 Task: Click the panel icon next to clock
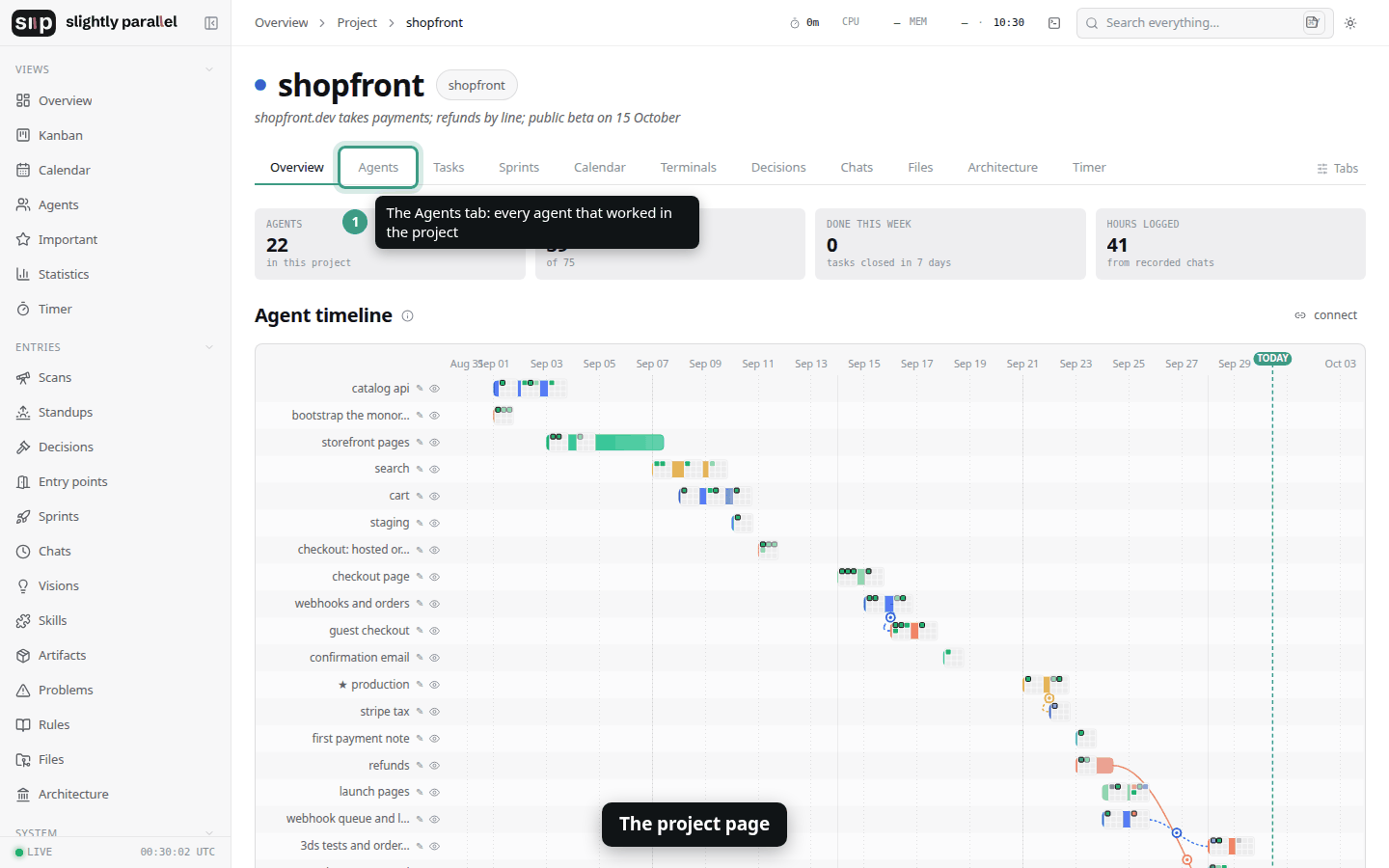(1054, 23)
